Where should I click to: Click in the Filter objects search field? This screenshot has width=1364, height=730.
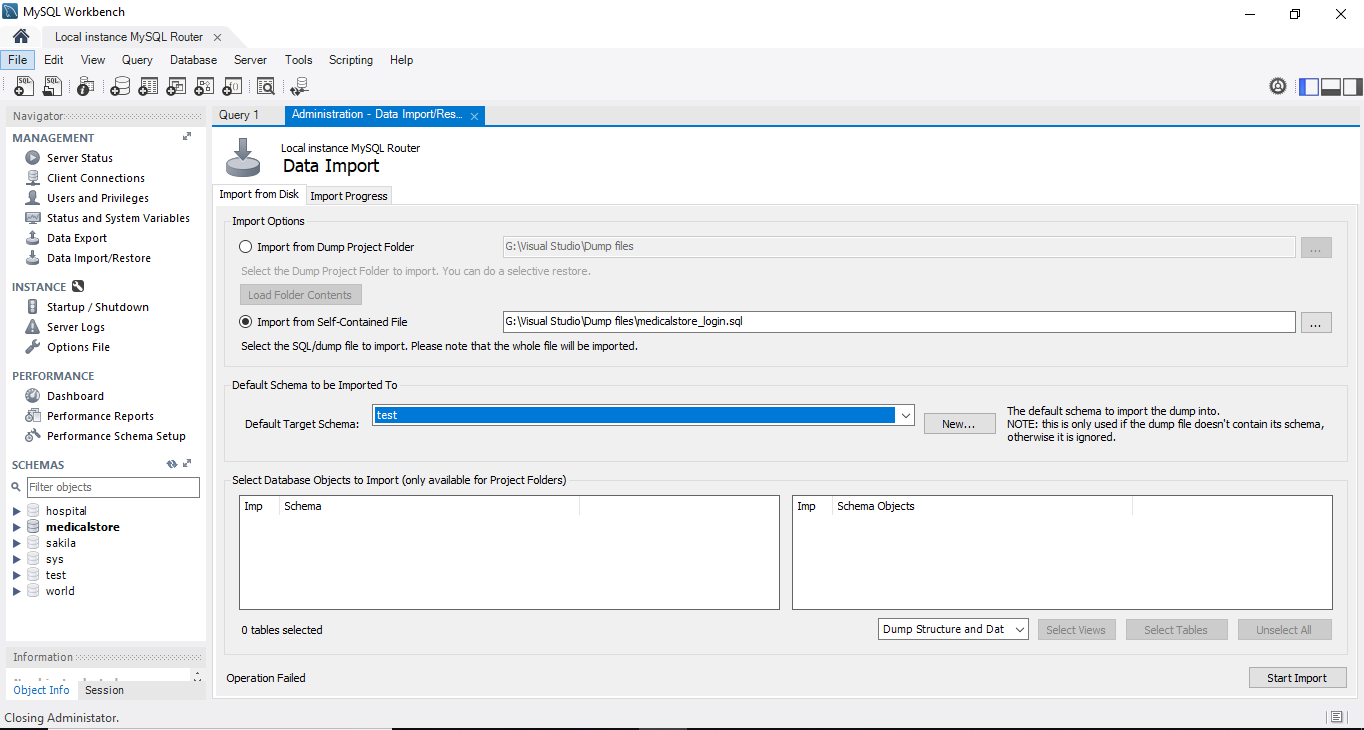coord(113,487)
